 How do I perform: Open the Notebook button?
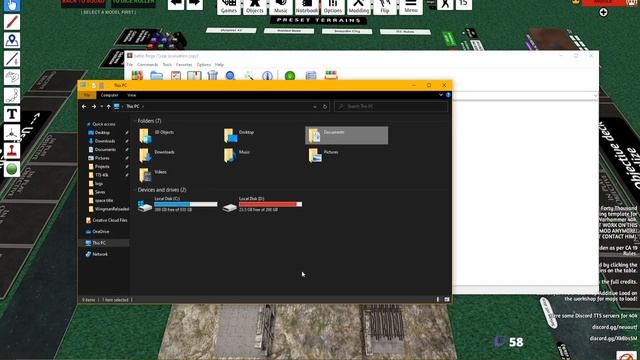[x=307, y=7]
